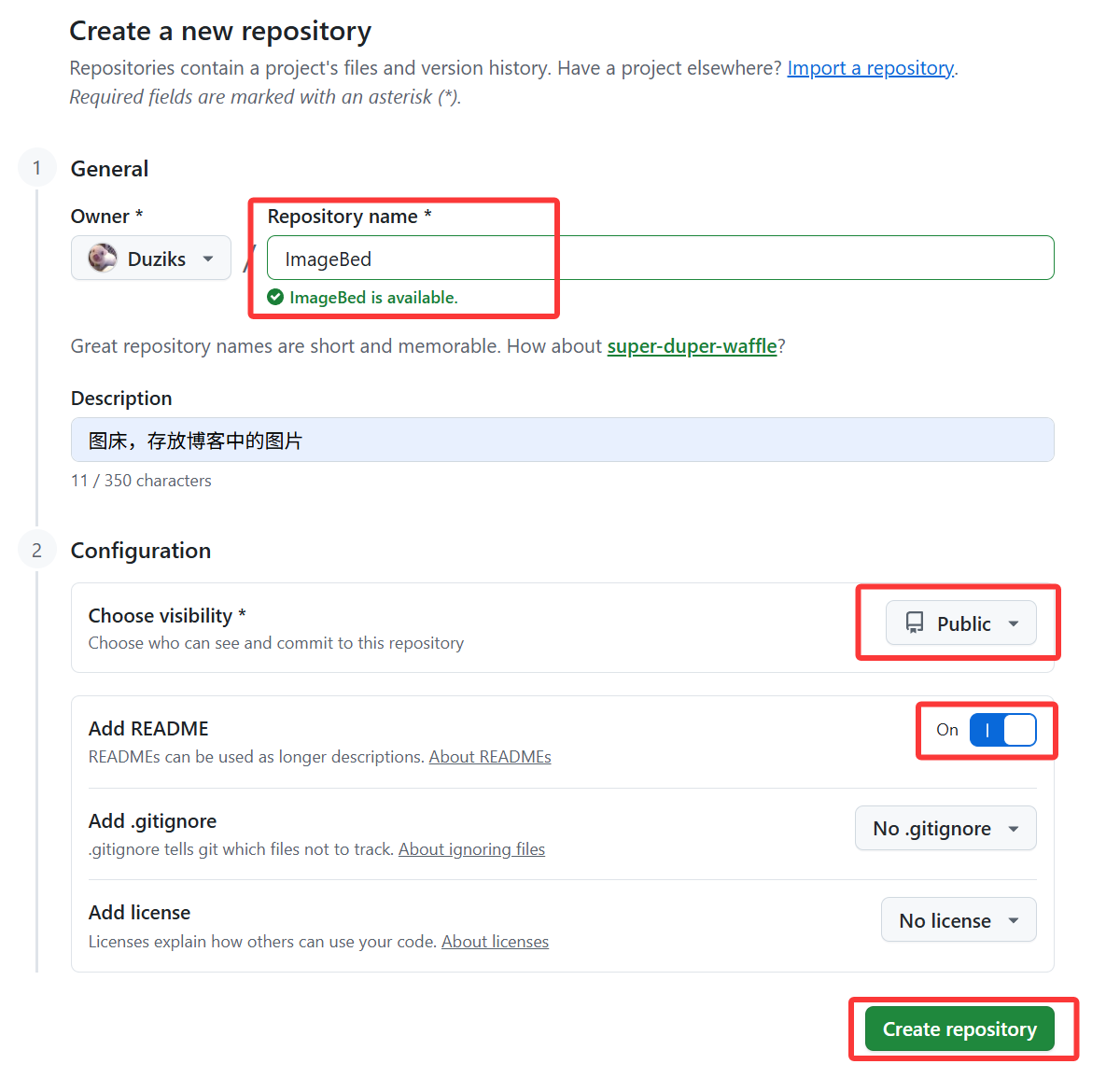This screenshot has width=1120, height=1078.
Task: Use the super-duper-waffle name suggestion
Action: tap(692, 346)
